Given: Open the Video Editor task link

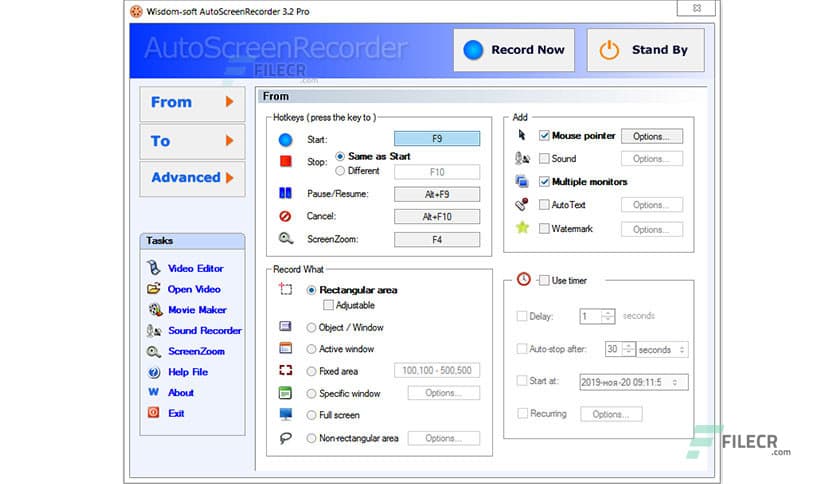Looking at the screenshot, I should [x=196, y=268].
